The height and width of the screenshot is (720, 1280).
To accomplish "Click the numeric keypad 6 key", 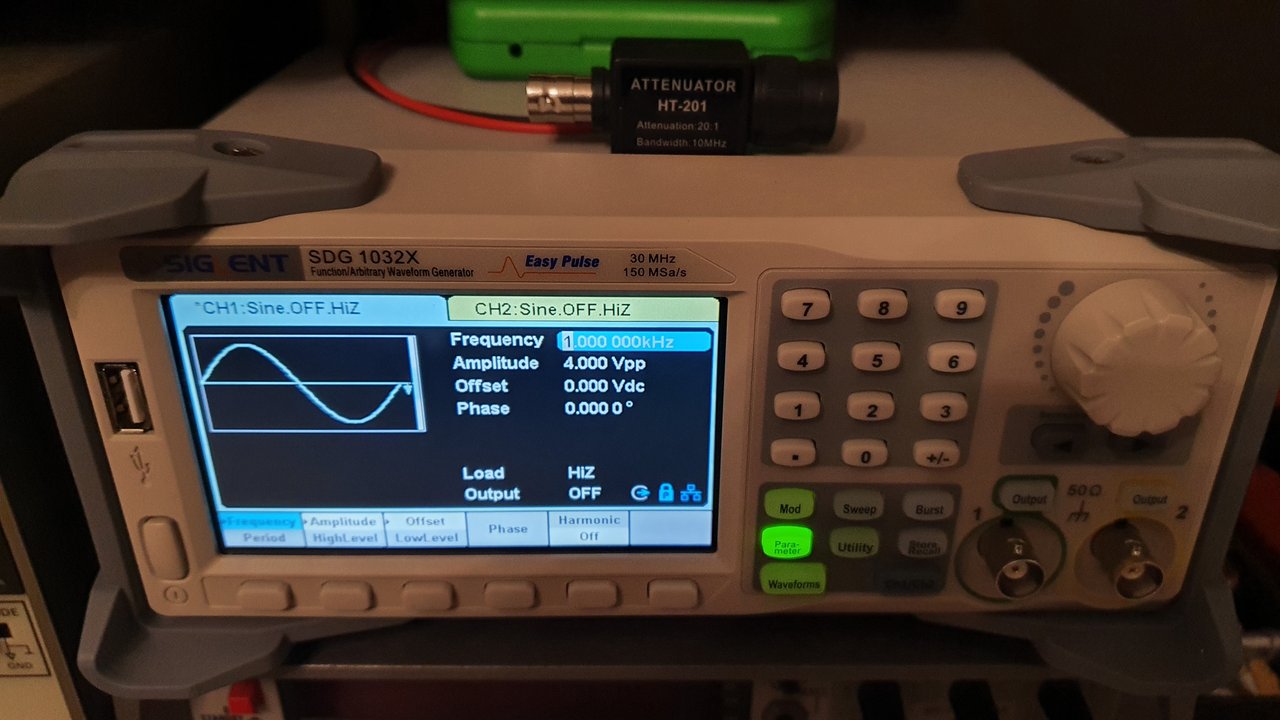I will tap(951, 359).
